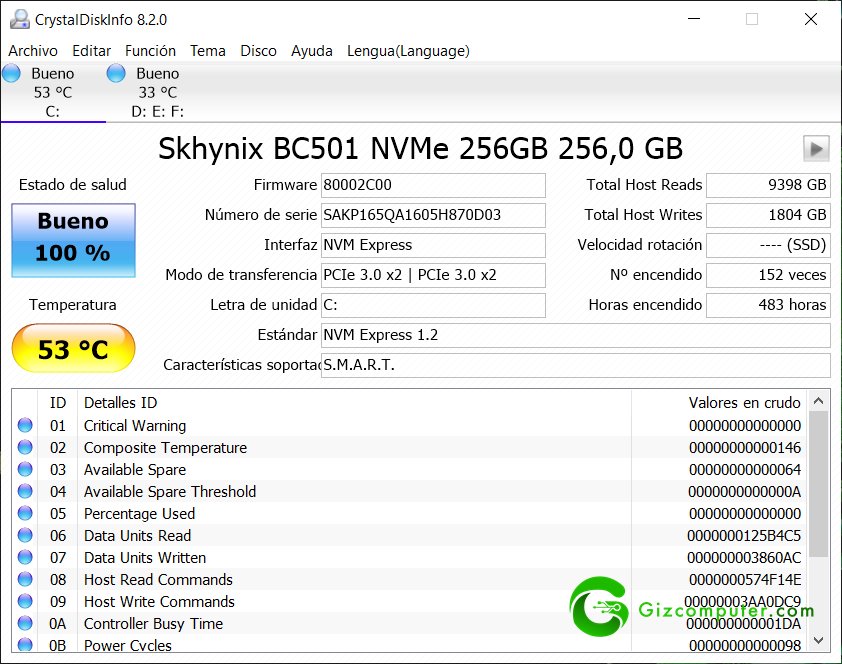Click status orb for Controller Busy Time row
The width and height of the screenshot is (842, 664).
(x=25, y=623)
